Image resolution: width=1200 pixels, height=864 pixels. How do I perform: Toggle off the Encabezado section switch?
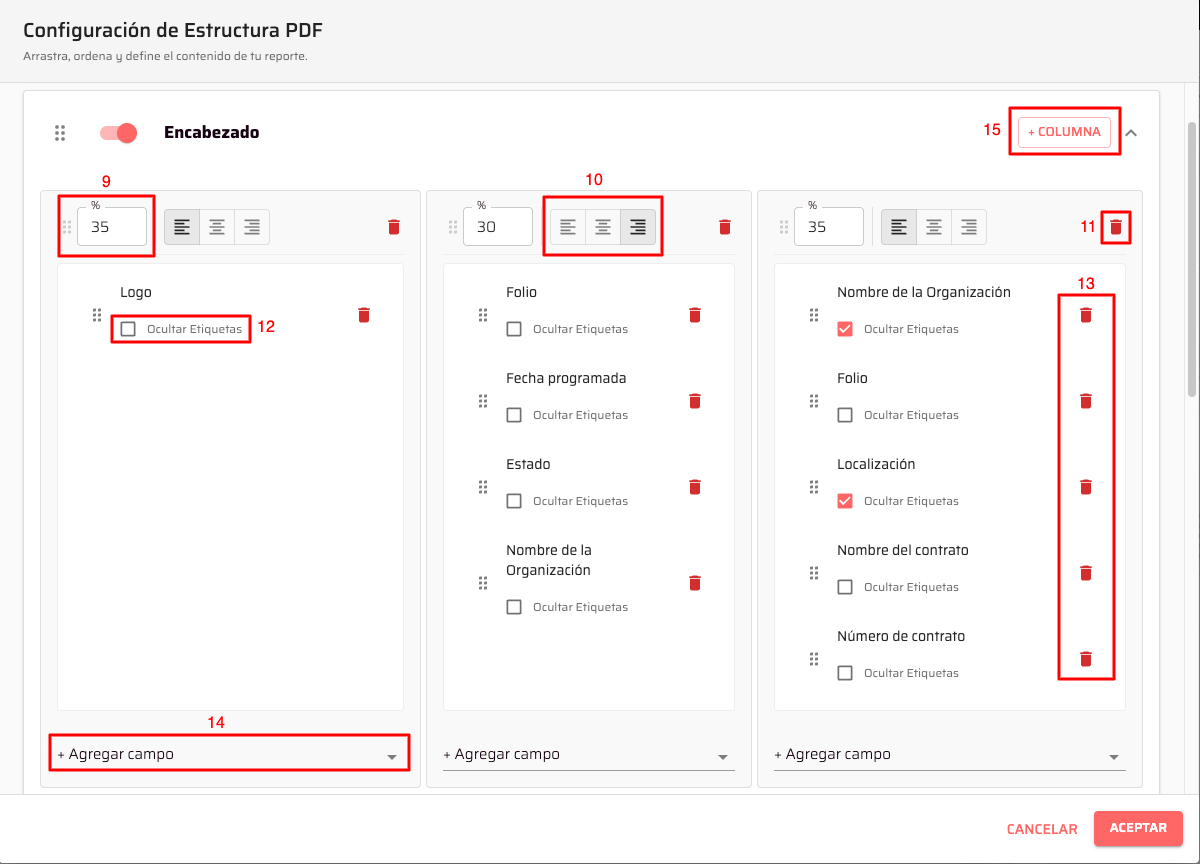(119, 133)
